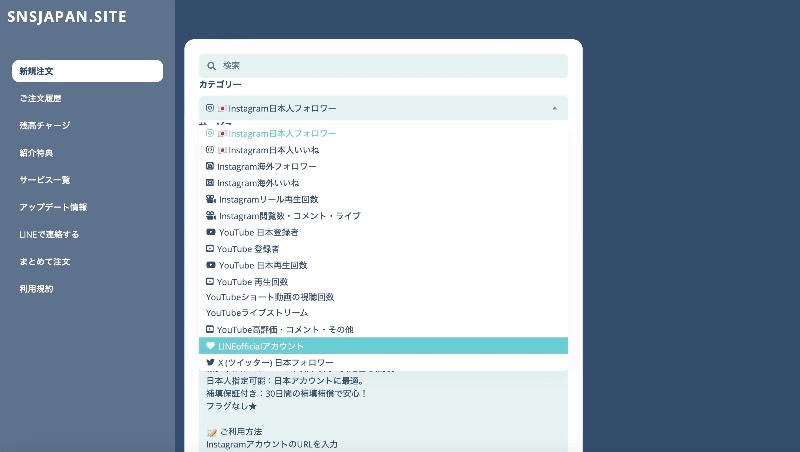Viewport: 800px width, 452px height.
Task: Go to 残高チャージ page
Action: (x=45, y=125)
